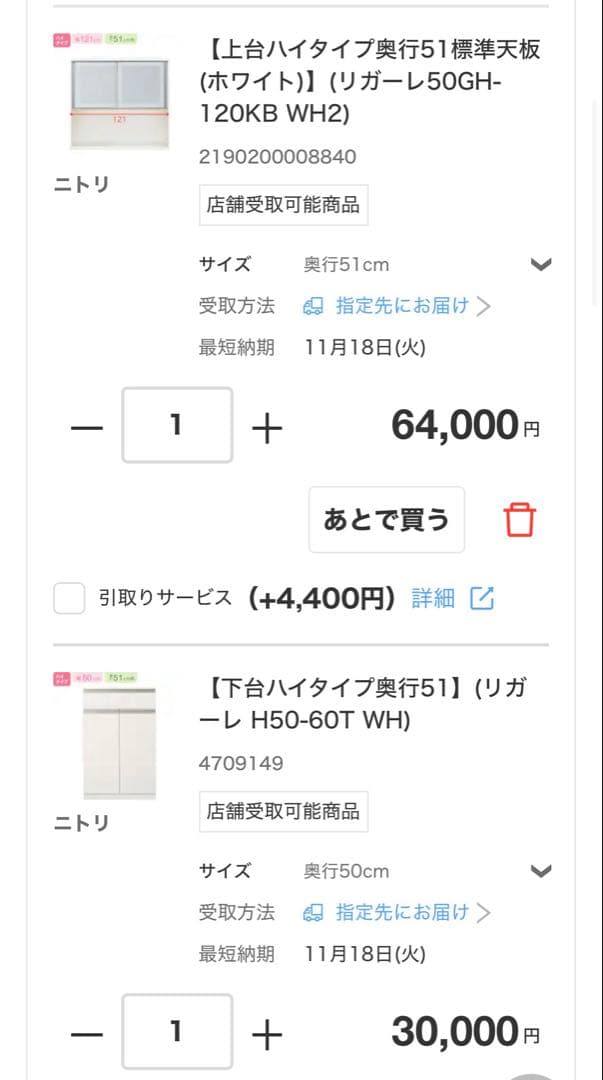Click the quantity input field showing 1

pos(177,424)
